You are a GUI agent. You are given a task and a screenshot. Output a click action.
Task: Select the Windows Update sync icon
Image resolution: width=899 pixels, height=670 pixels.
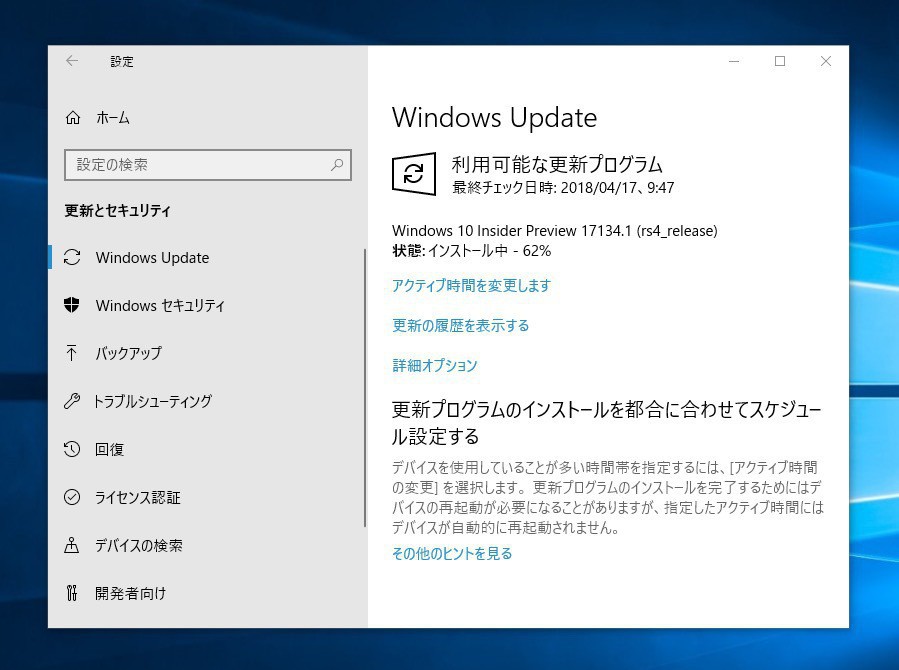coord(71,257)
